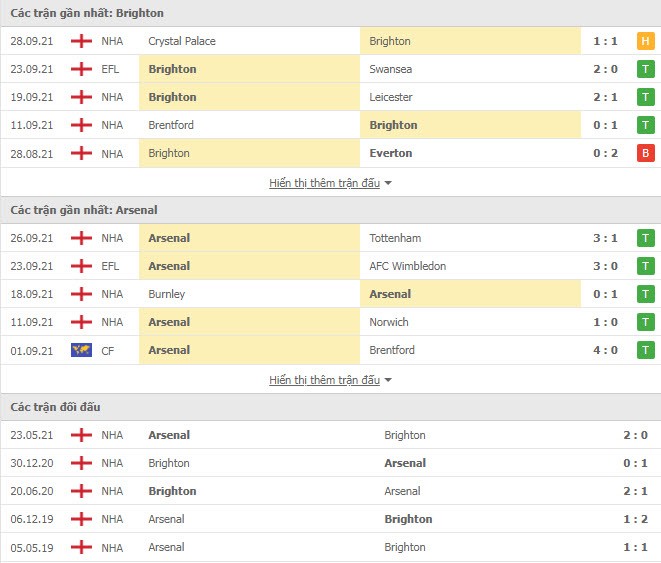661x563 pixels.
Task: Click the Brentford vs Brighton 0:1 score
Action: point(605,125)
